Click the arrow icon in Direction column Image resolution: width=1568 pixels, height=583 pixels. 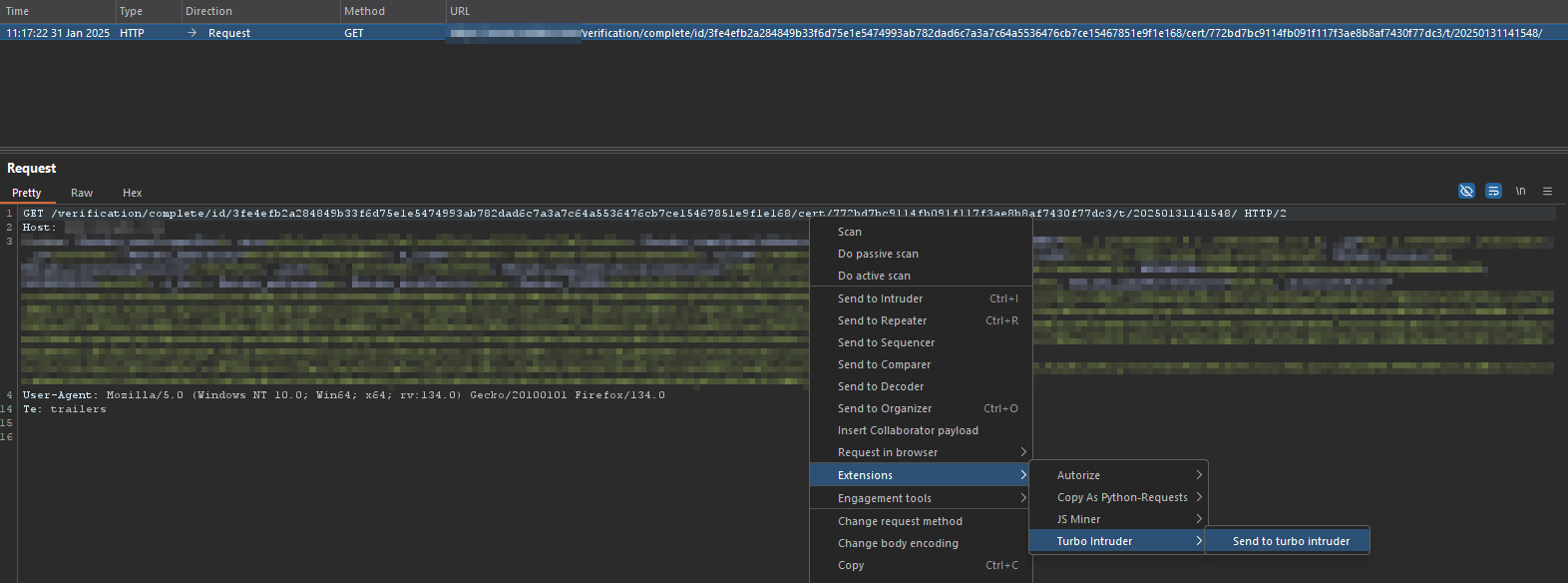(192, 33)
